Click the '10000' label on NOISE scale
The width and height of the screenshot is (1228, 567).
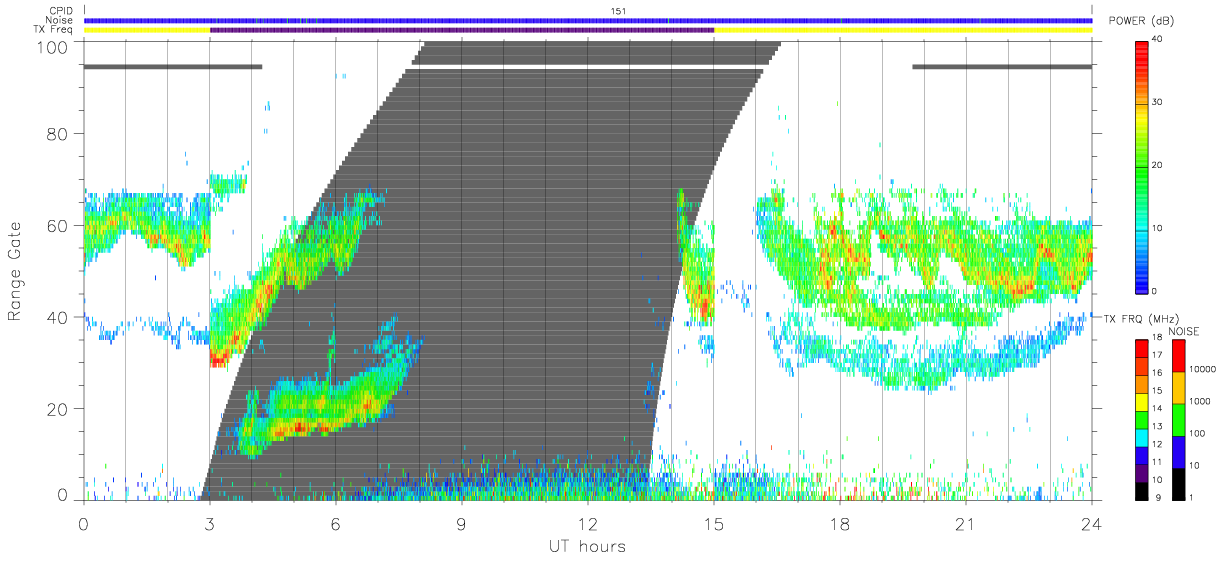(x=1203, y=369)
